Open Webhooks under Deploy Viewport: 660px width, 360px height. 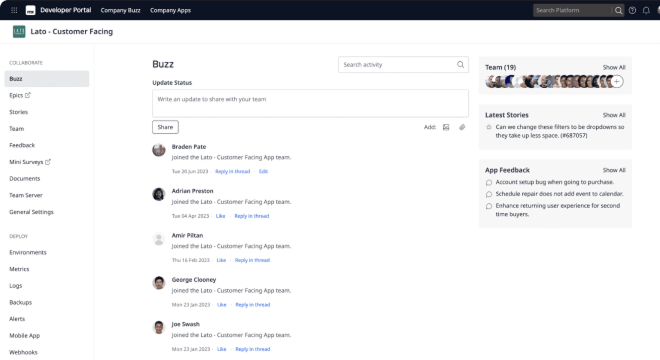(x=23, y=352)
